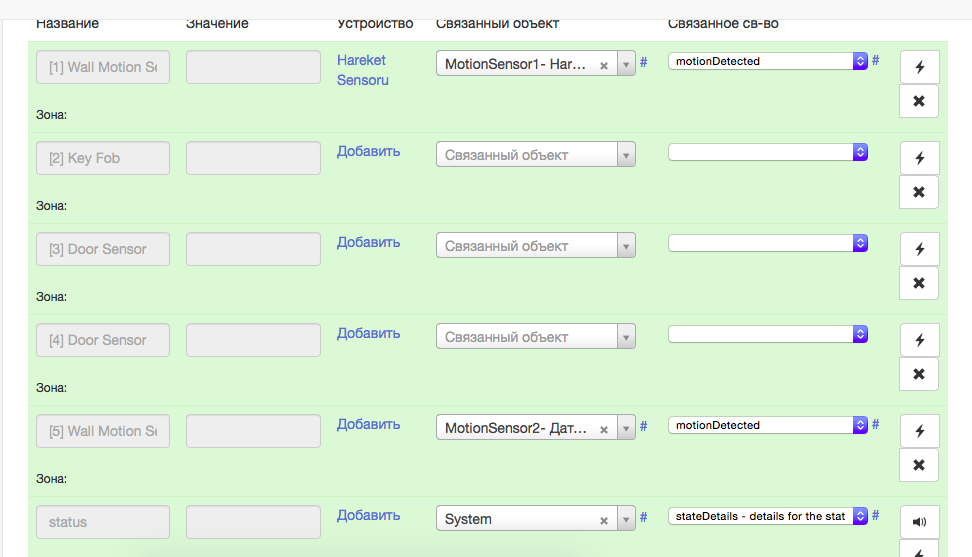Click the value field for [4] Door Sensor
972x557 pixels.
click(253, 340)
